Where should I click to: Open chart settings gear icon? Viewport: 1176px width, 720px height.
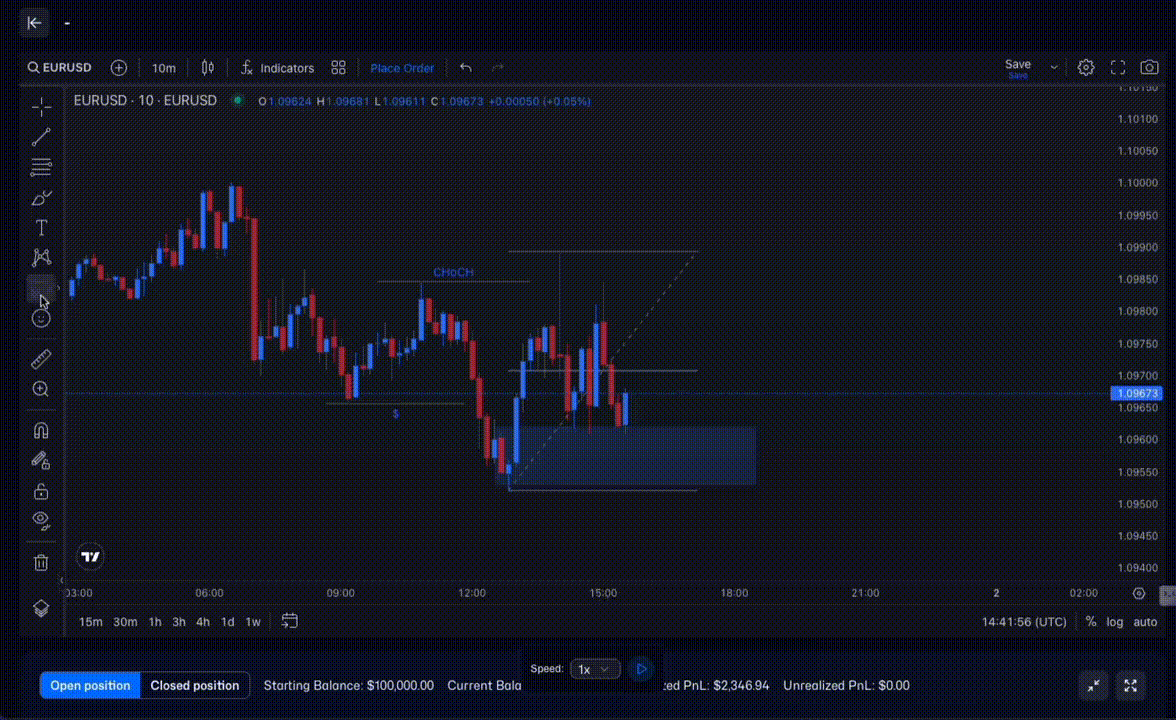point(1086,68)
